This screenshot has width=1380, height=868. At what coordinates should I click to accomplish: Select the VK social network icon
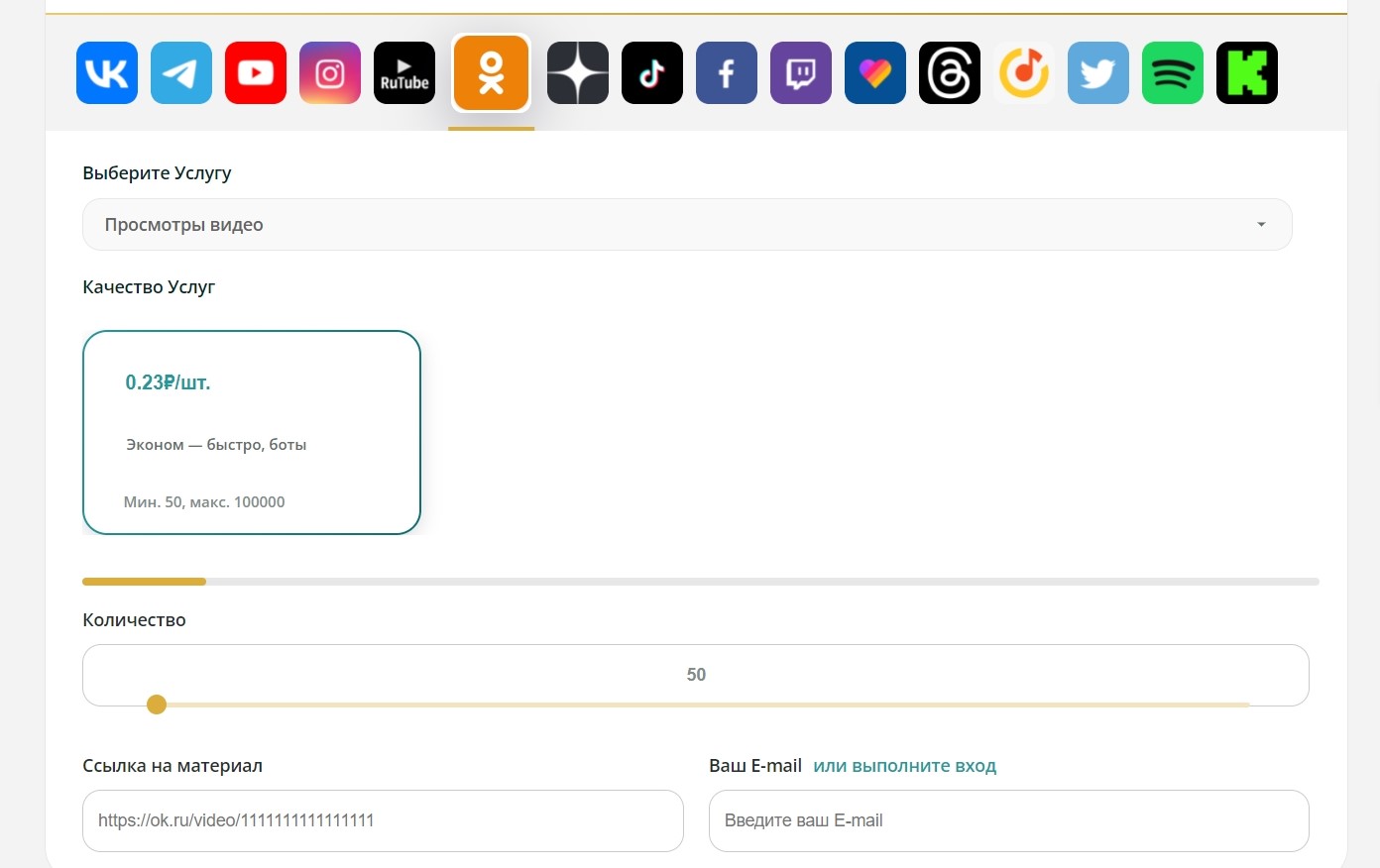pos(107,72)
